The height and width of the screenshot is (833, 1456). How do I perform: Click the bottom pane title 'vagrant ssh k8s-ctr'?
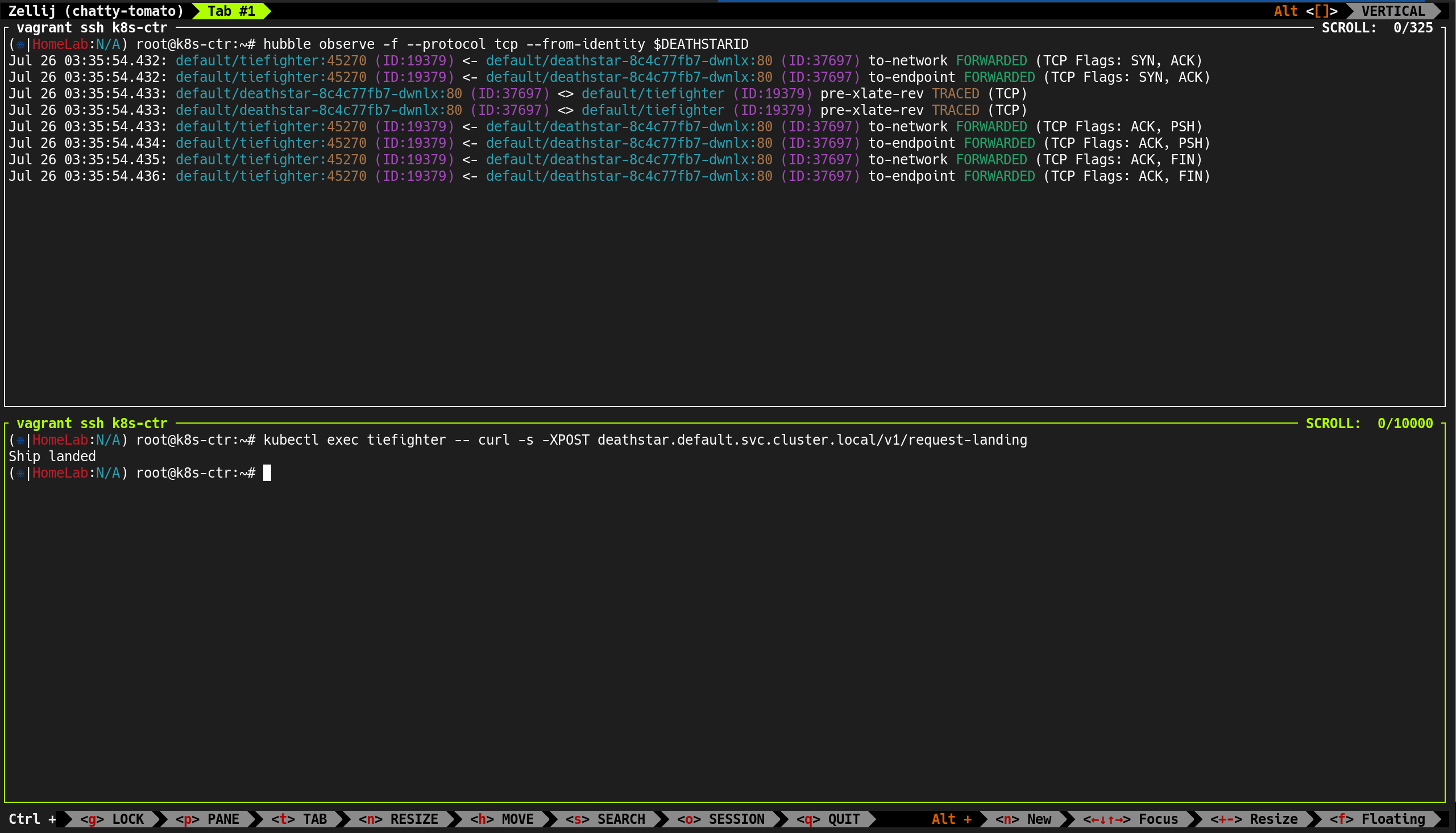coord(92,424)
